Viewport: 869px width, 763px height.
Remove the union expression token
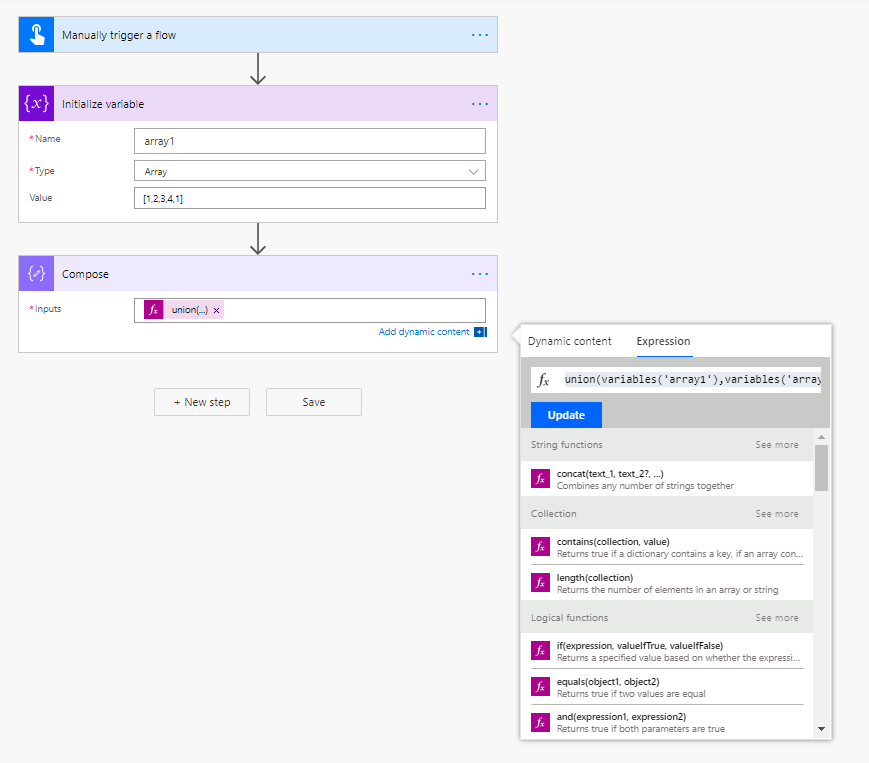[x=216, y=310]
